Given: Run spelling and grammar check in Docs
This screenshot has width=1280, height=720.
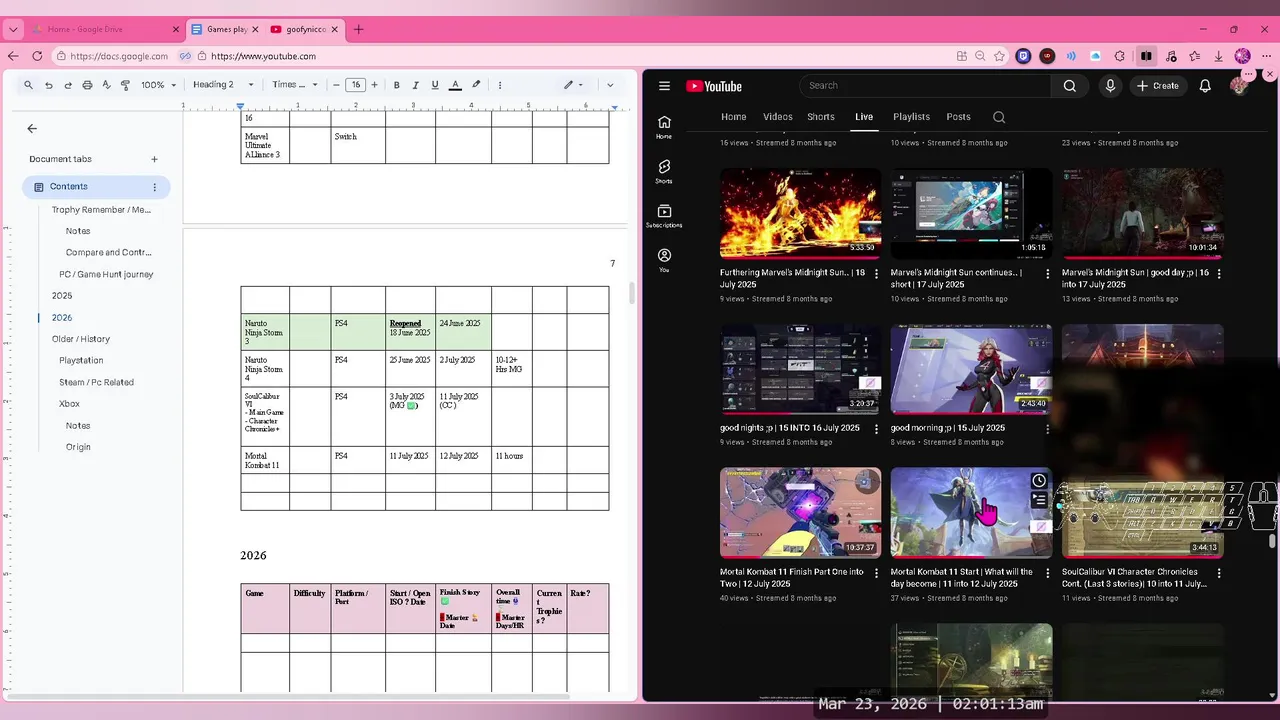Looking at the screenshot, I should click(106, 85).
